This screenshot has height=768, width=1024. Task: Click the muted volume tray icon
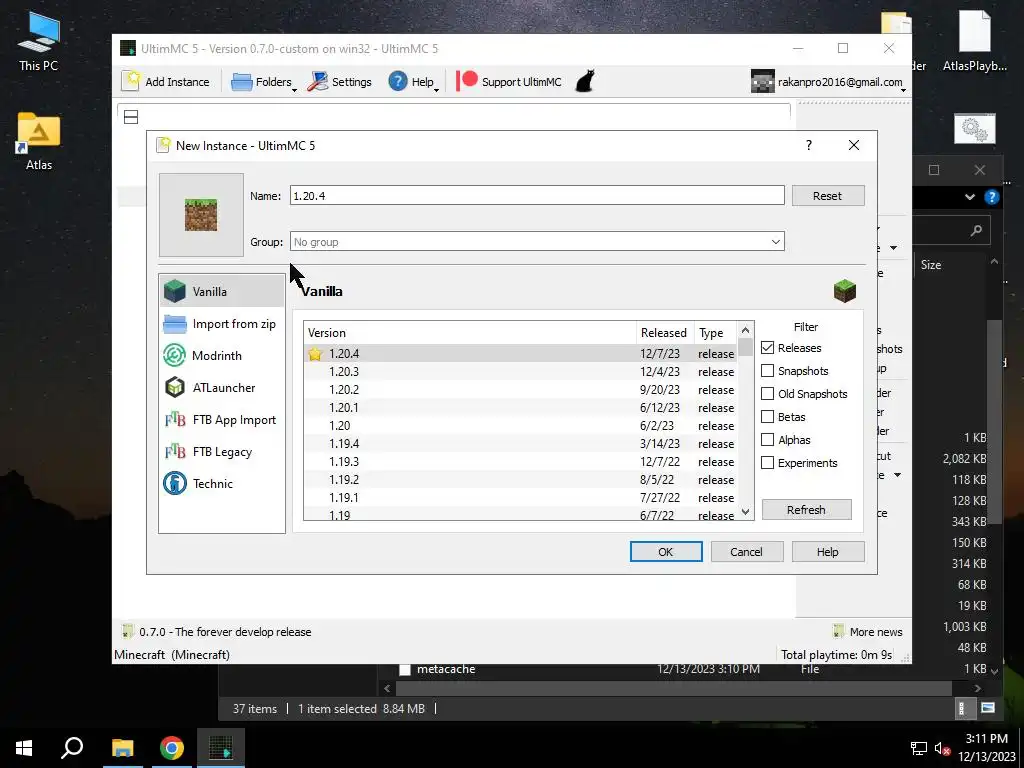(942, 748)
